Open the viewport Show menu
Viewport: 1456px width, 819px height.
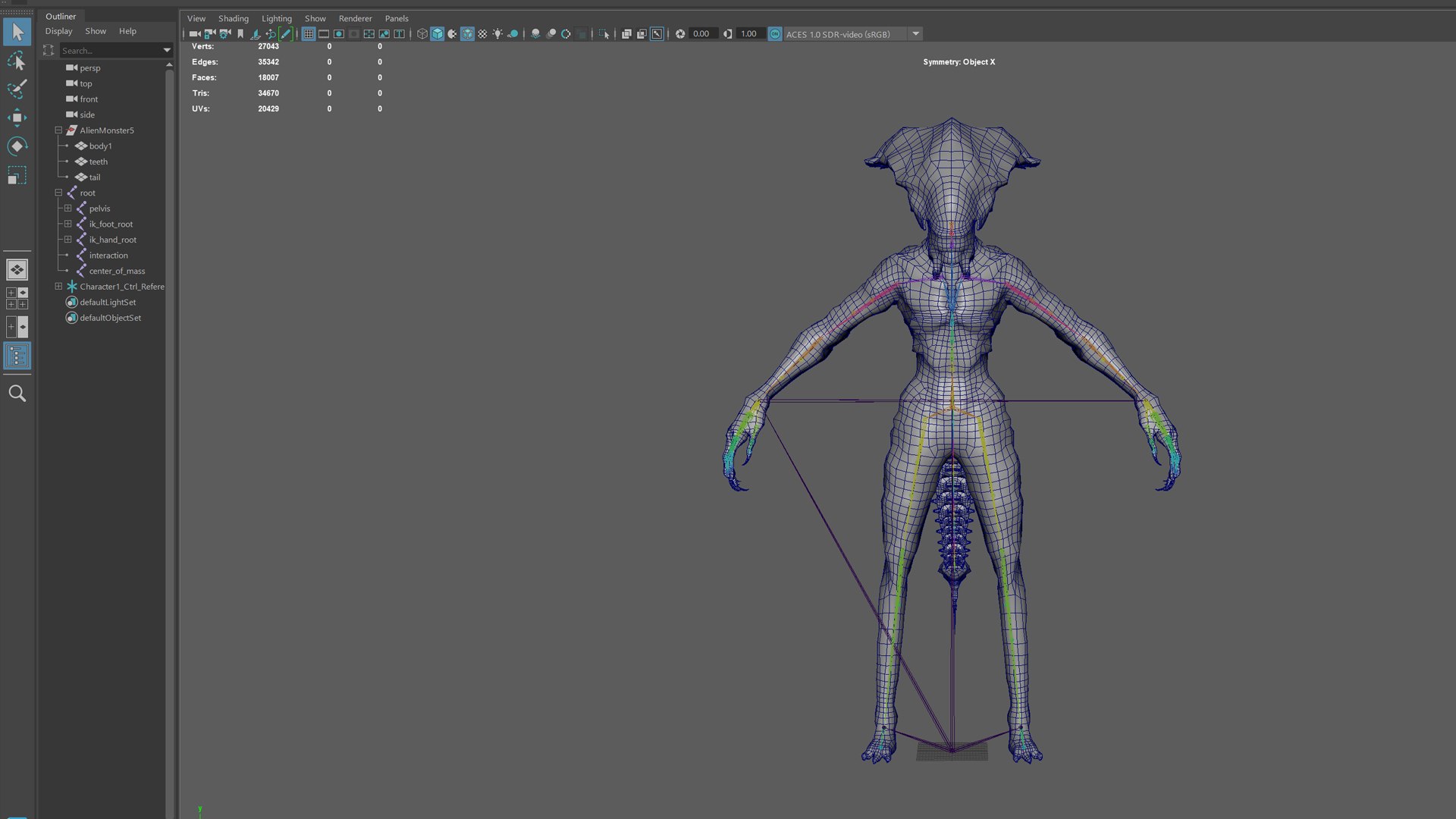pos(315,18)
